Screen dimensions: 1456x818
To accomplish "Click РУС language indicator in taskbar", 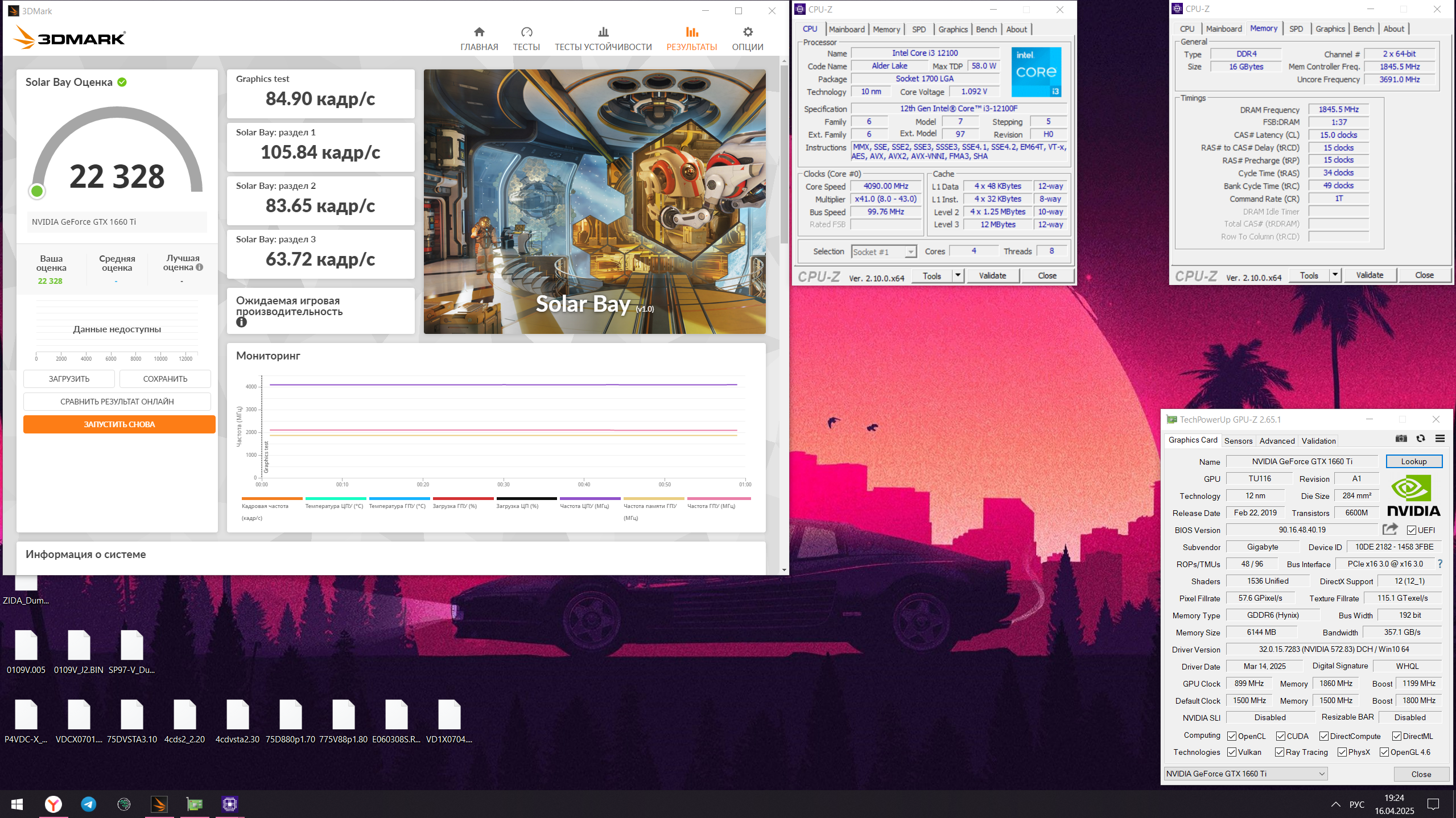I will (1357, 804).
